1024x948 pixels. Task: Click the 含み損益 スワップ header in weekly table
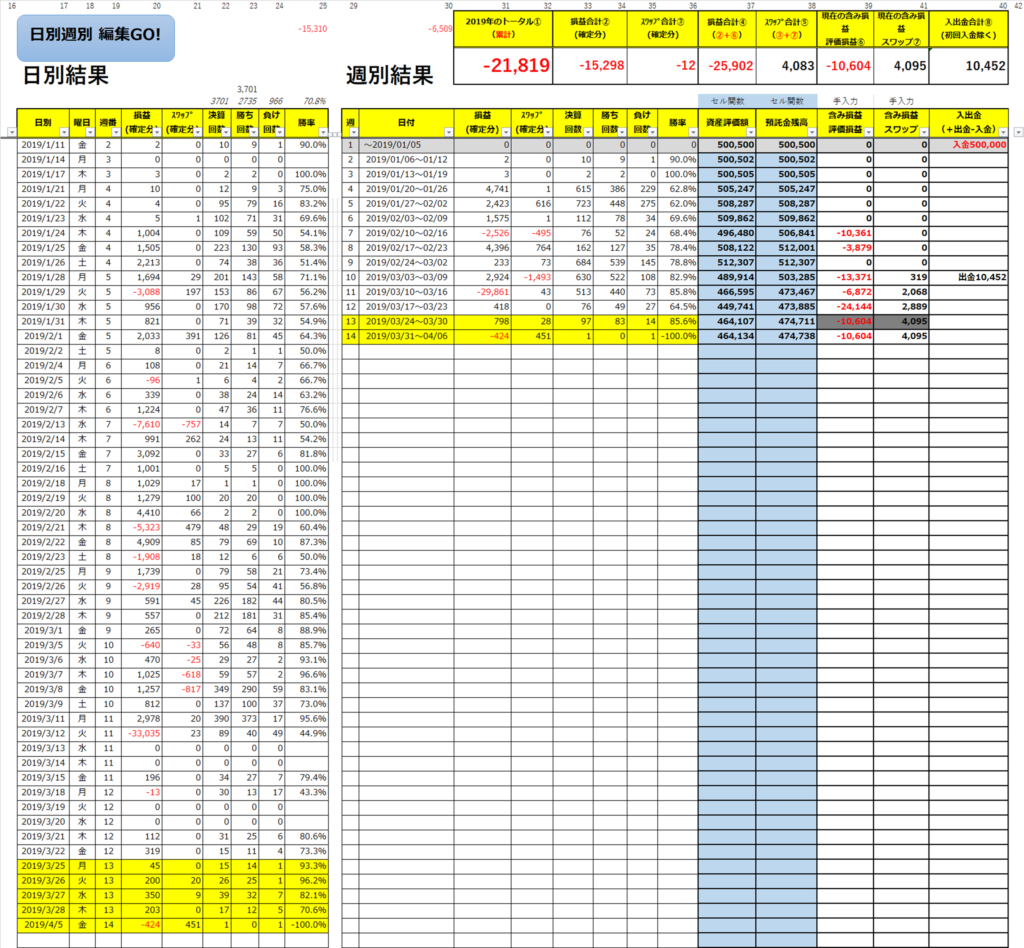[x=900, y=122]
